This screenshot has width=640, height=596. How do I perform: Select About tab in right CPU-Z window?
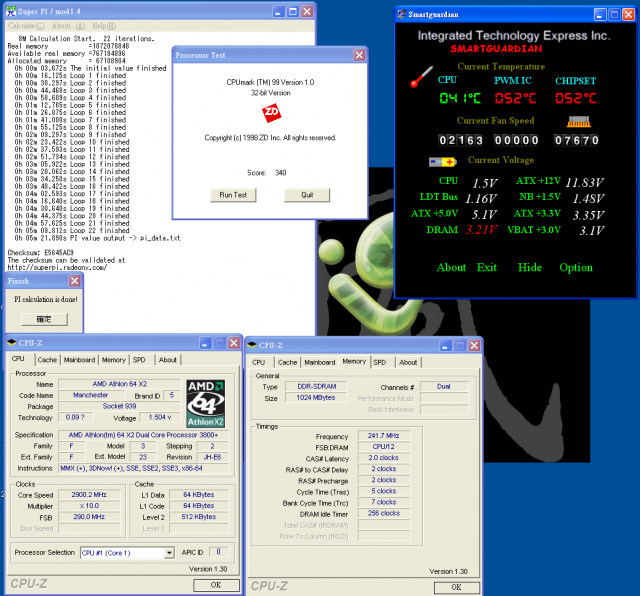coord(408,362)
